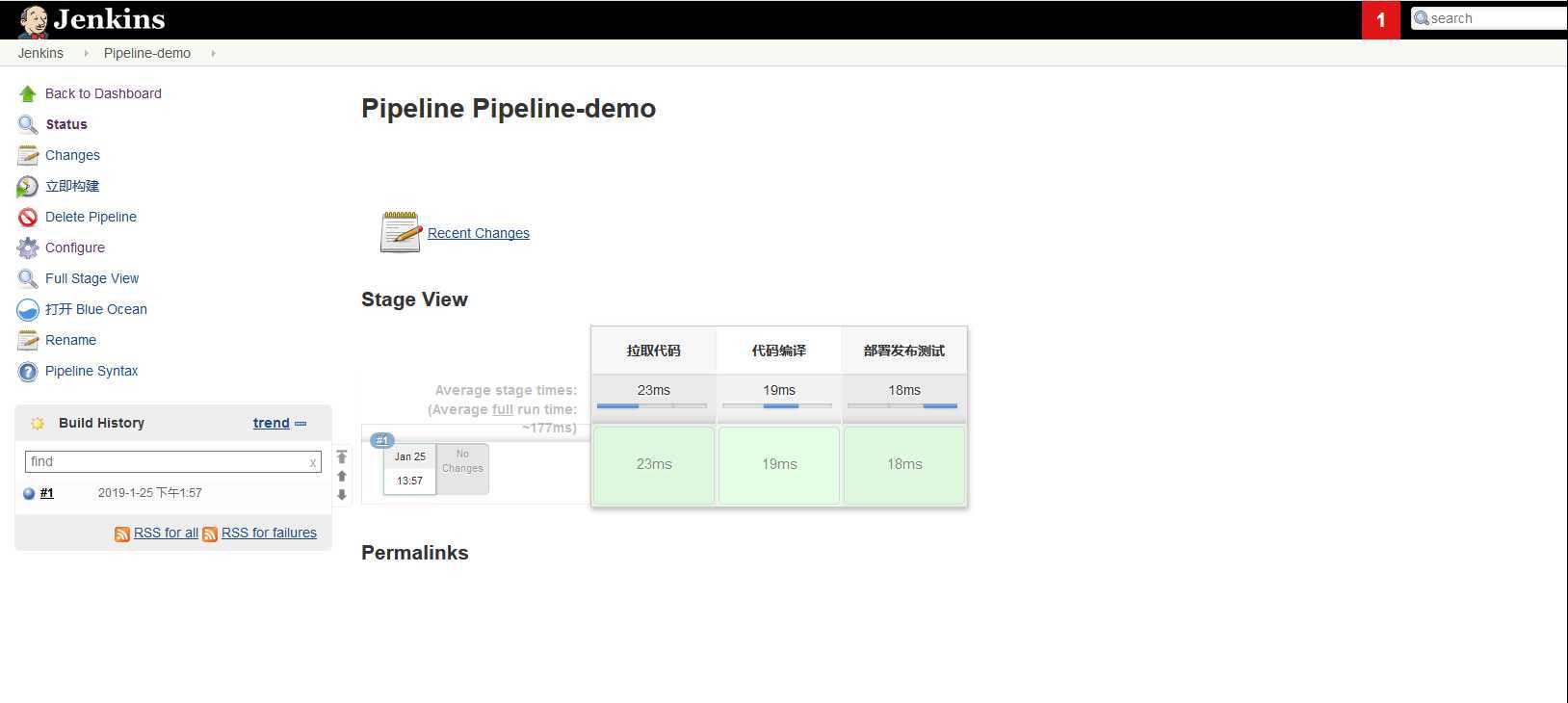Click the red Delete Pipeline icon
The height and width of the screenshot is (703, 1568).
pos(27,217)
